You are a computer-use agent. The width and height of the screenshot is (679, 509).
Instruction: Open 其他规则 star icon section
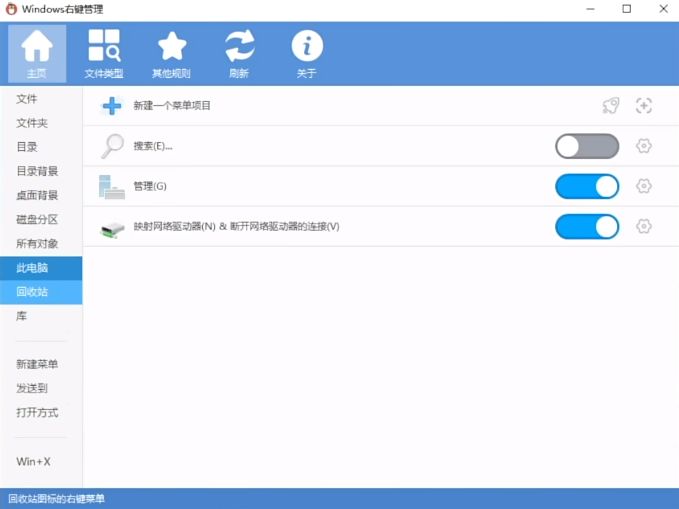point(171,54)
